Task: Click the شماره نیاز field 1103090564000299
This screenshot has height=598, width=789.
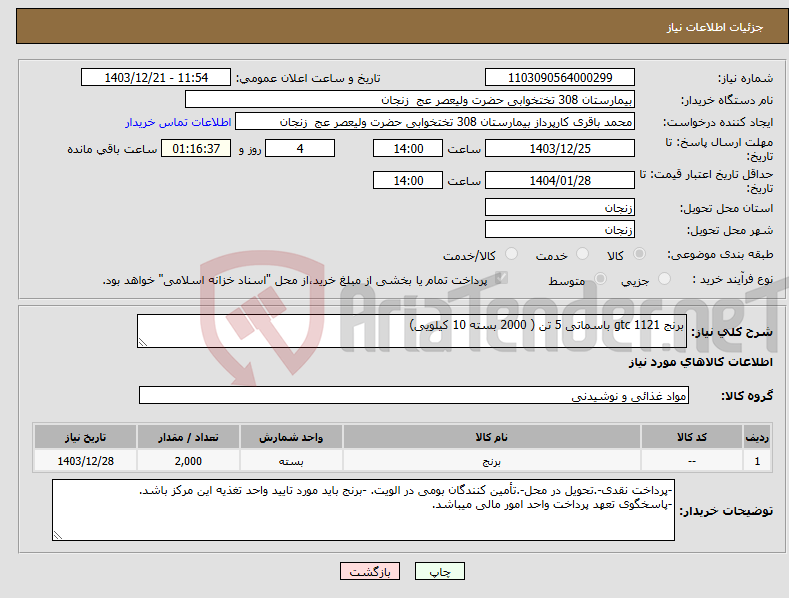Action: click(560, 78)
